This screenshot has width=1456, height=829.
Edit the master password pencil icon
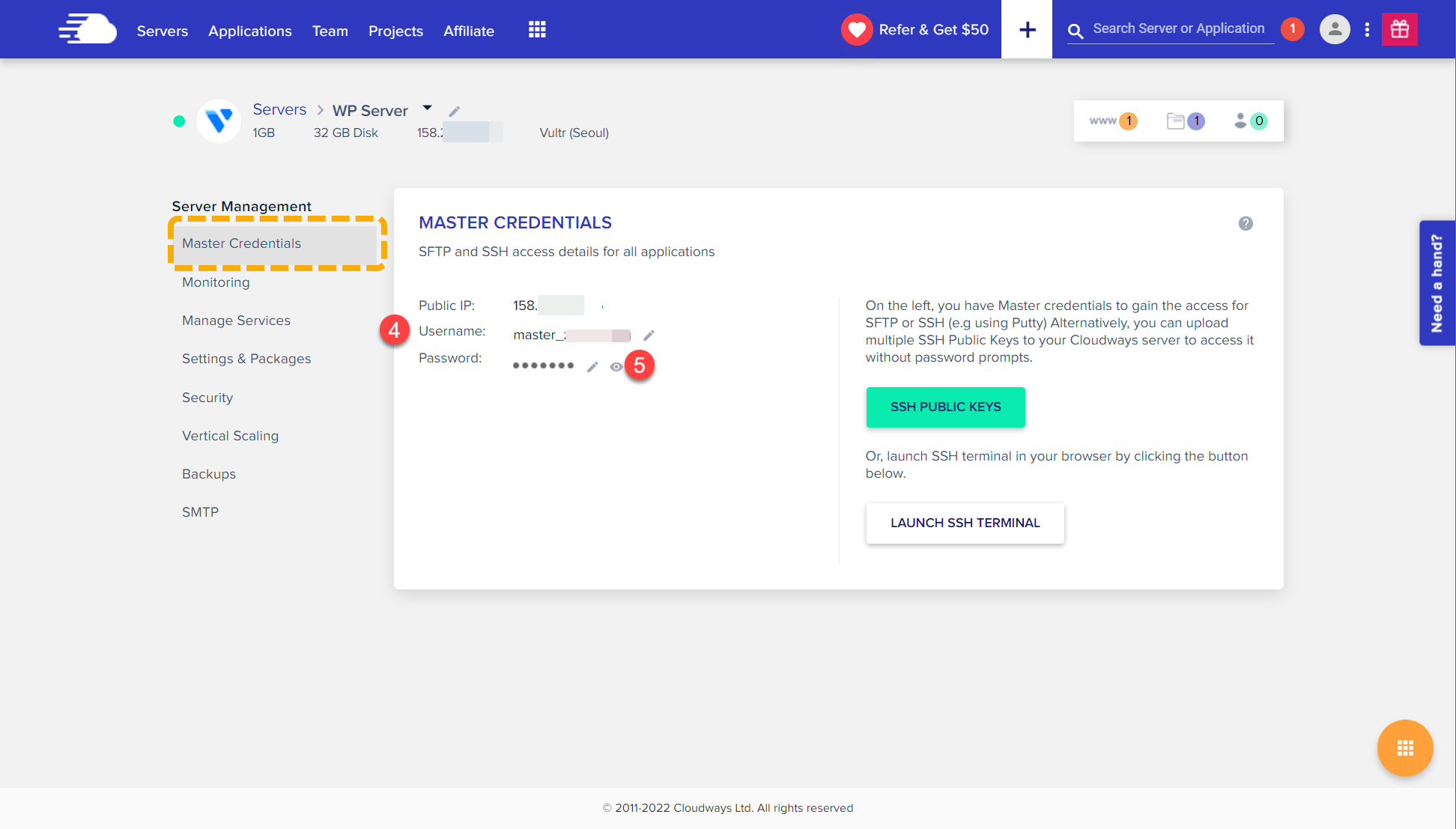(592, 366)
